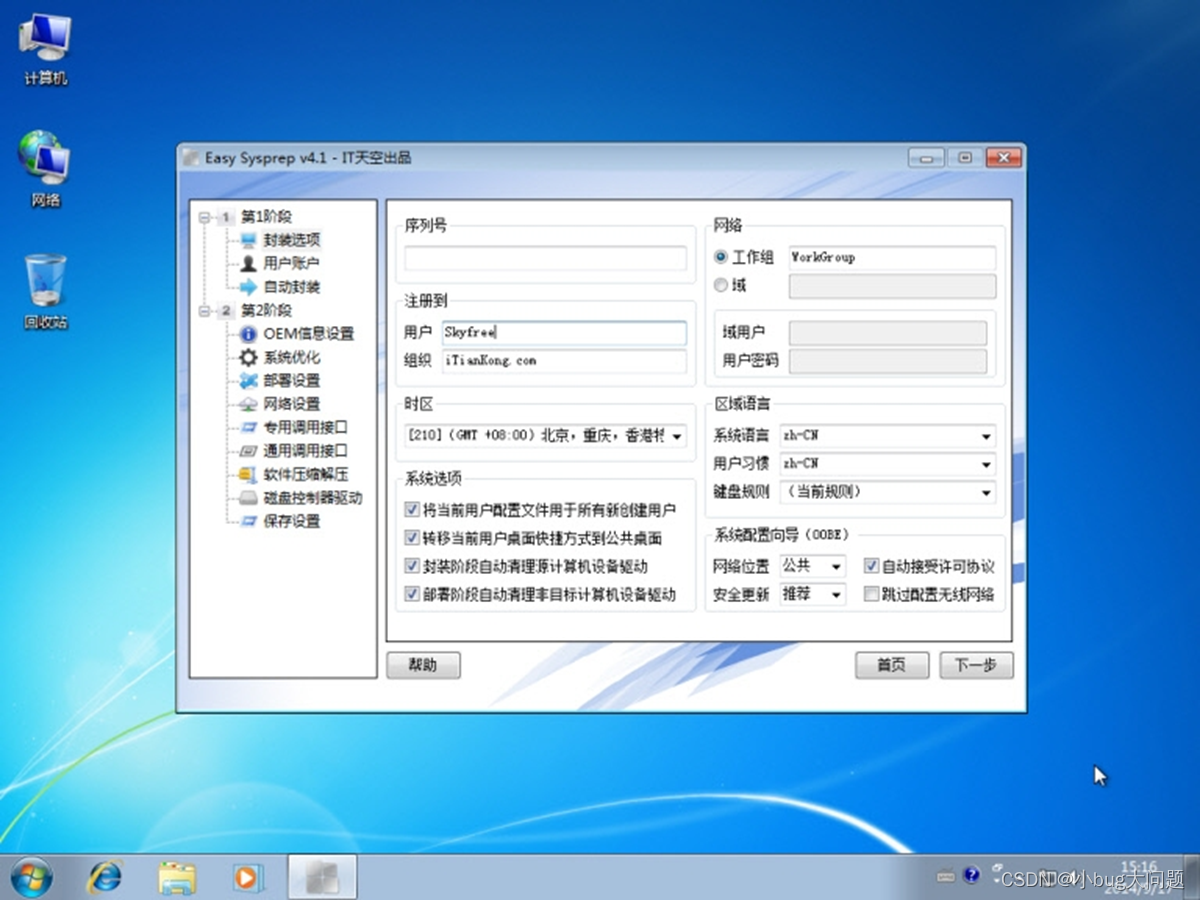Launch Internet Explorer from the taskbar
The image size is (1200, 900).
pos(105,876)
